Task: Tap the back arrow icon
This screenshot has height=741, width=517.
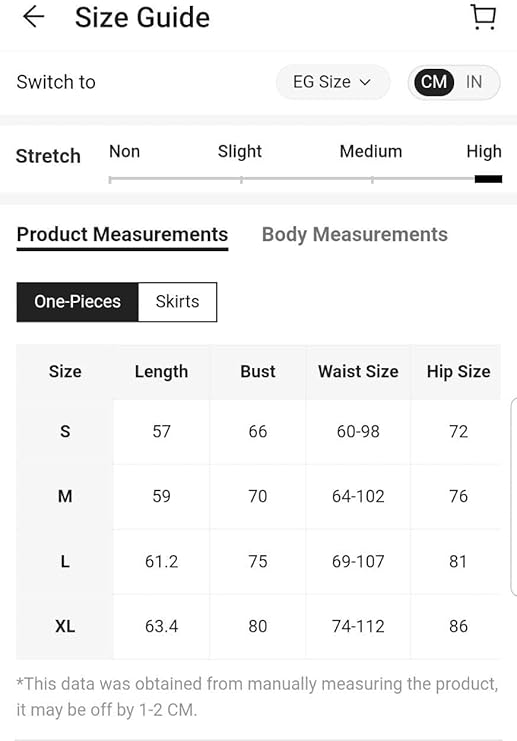Action: (34, 17)
